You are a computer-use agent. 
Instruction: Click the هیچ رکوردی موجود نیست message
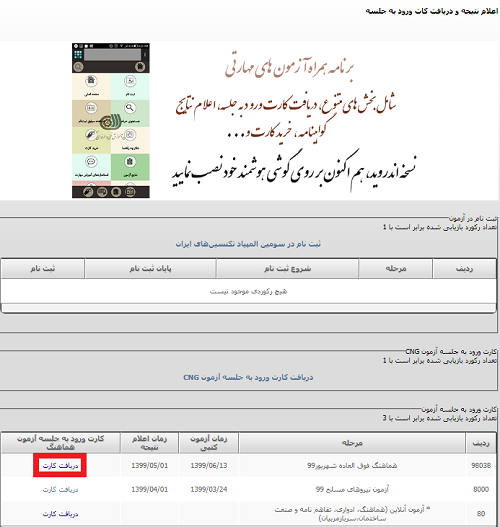[248, 291]
